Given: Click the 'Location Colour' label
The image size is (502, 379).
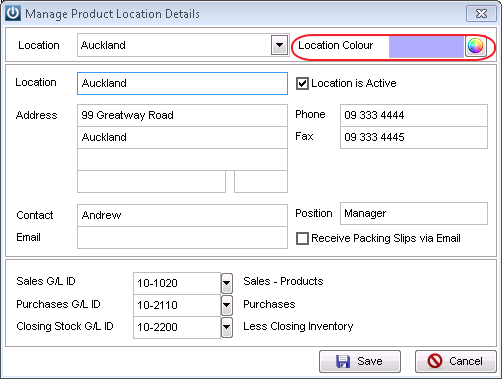Looking at the screenshot, I should (x=336, y=45).
